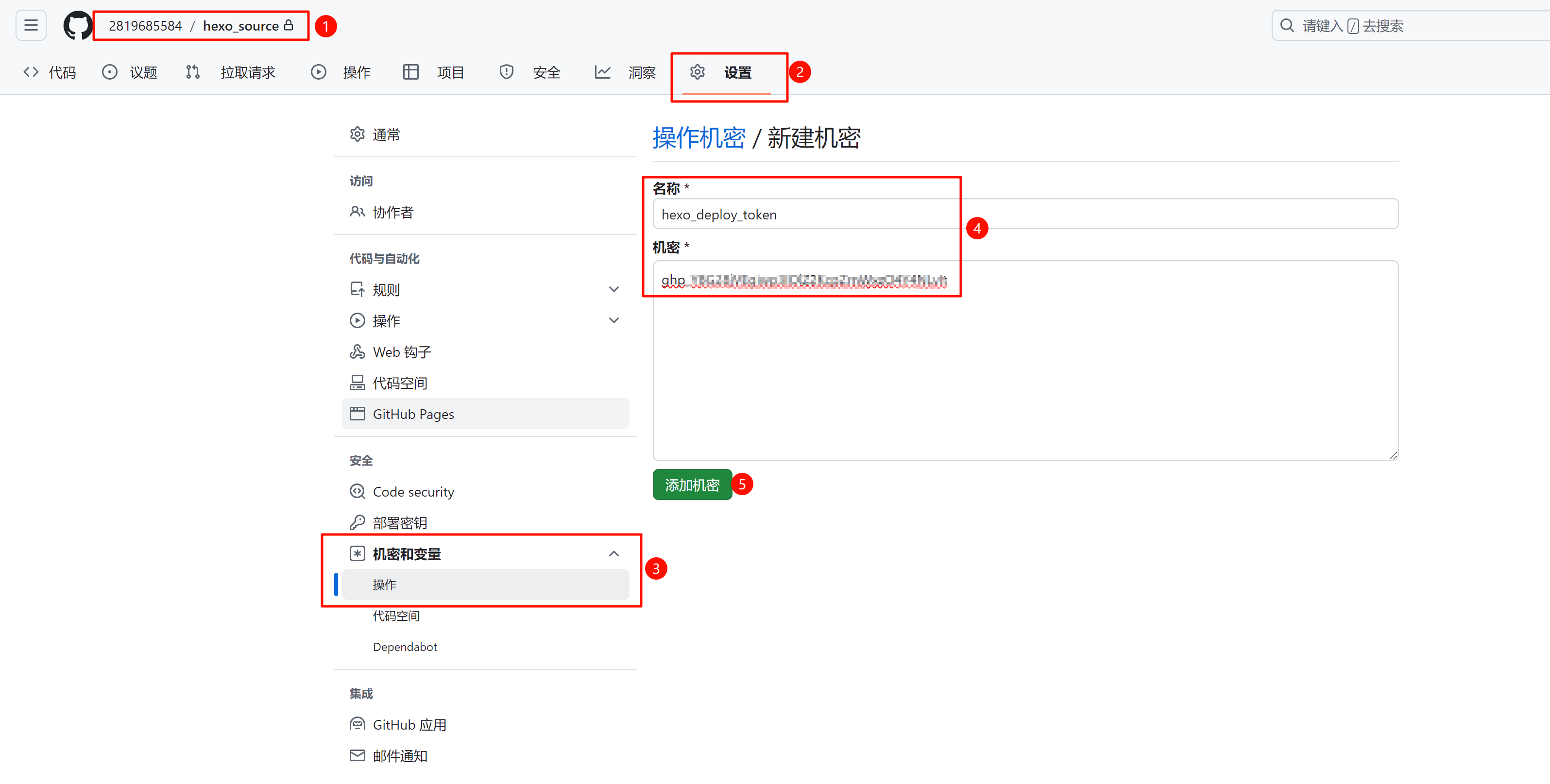Click the Code security shield icon
The image size is (1550, 784).
tap(358, 491)
